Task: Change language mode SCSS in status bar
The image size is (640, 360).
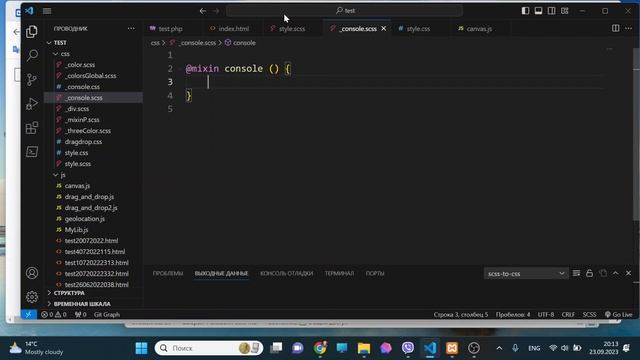Action: tap(589, 315)
